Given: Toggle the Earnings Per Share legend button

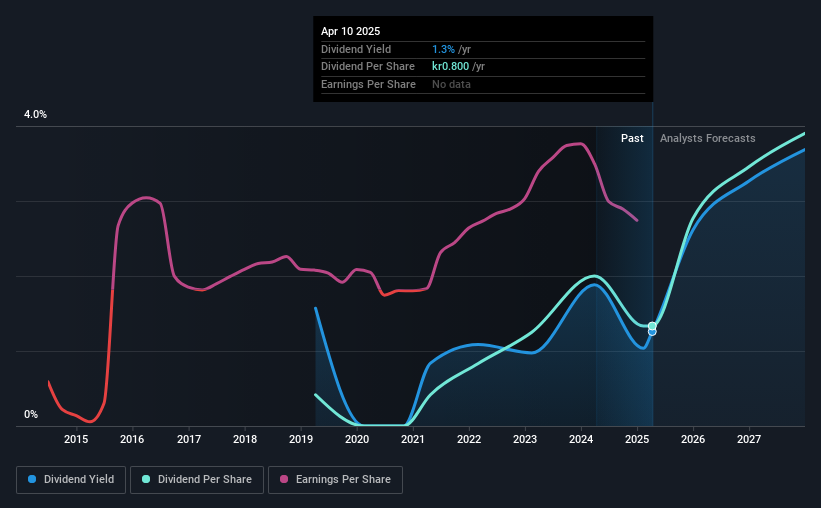Looking at the screenshot, I should coord(335,480).
